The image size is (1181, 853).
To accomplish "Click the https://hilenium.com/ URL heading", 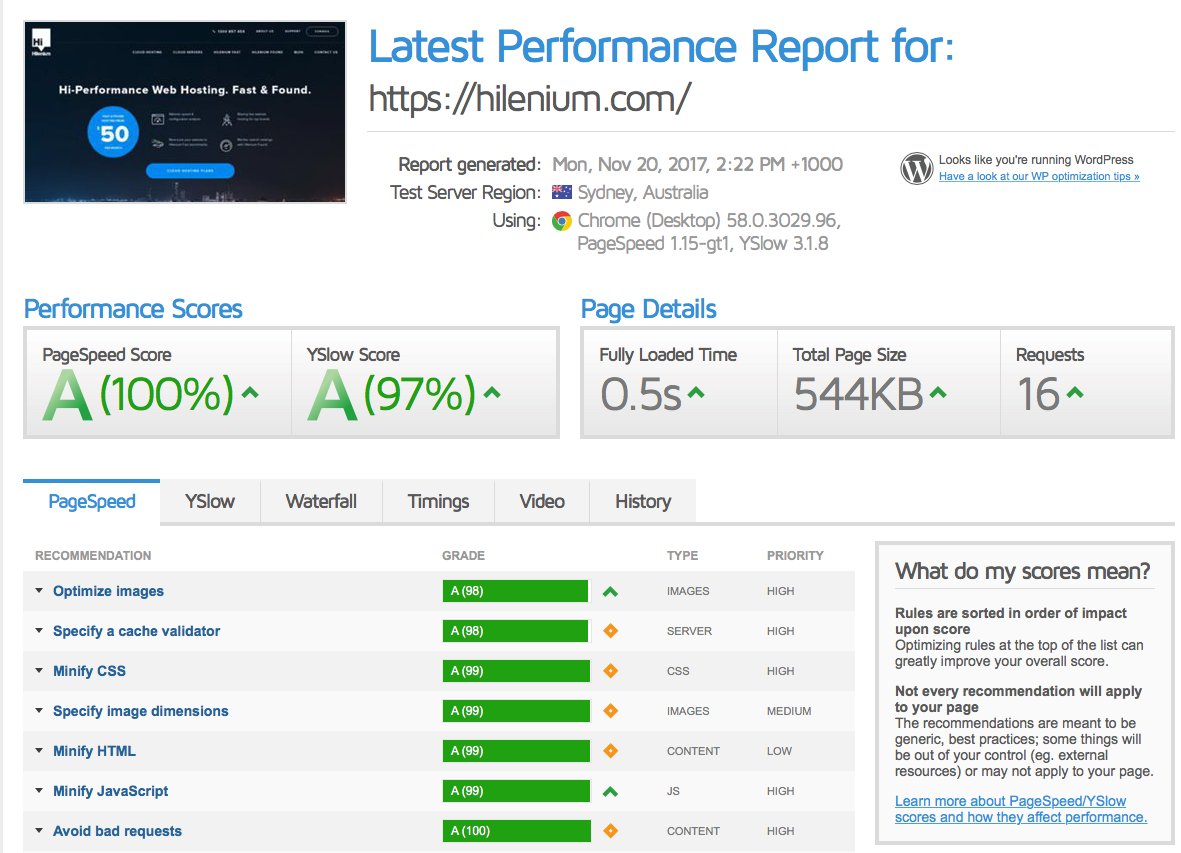I will [529, 99].
